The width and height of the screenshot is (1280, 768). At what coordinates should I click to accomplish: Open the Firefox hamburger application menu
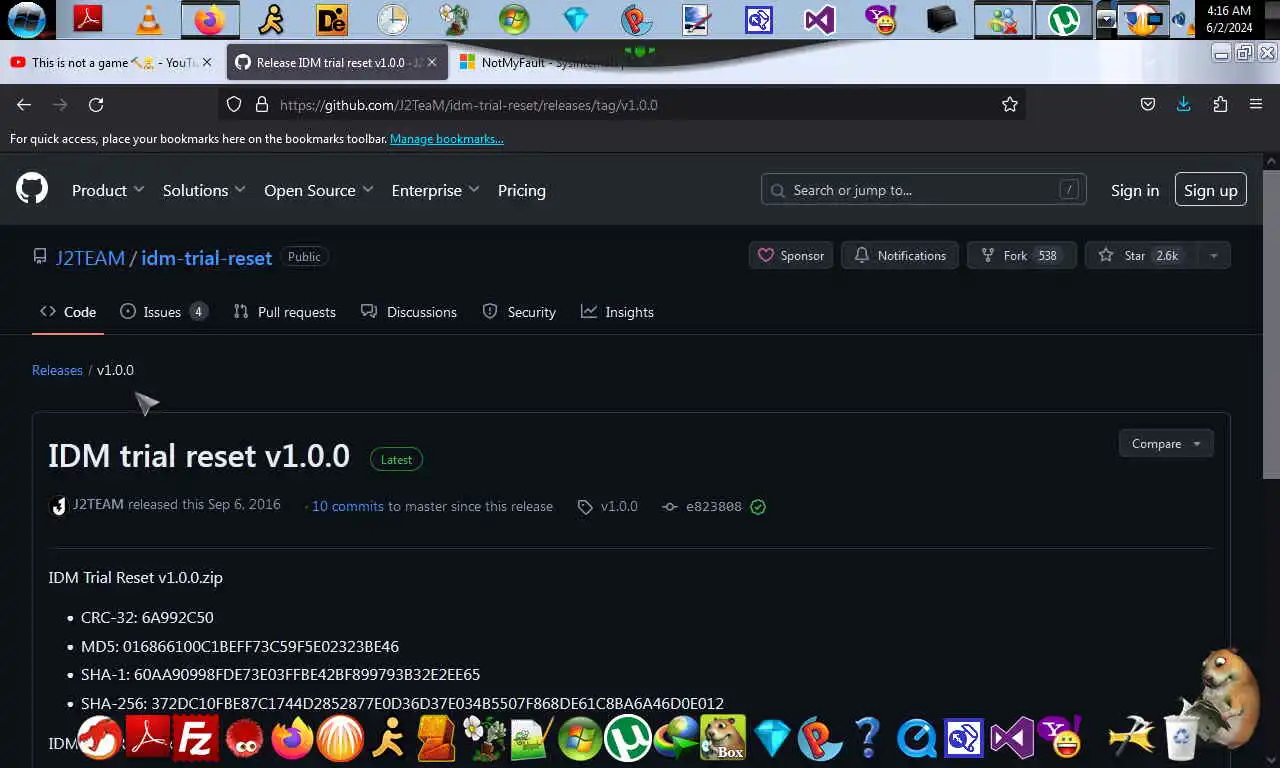tap(1256, 104)
